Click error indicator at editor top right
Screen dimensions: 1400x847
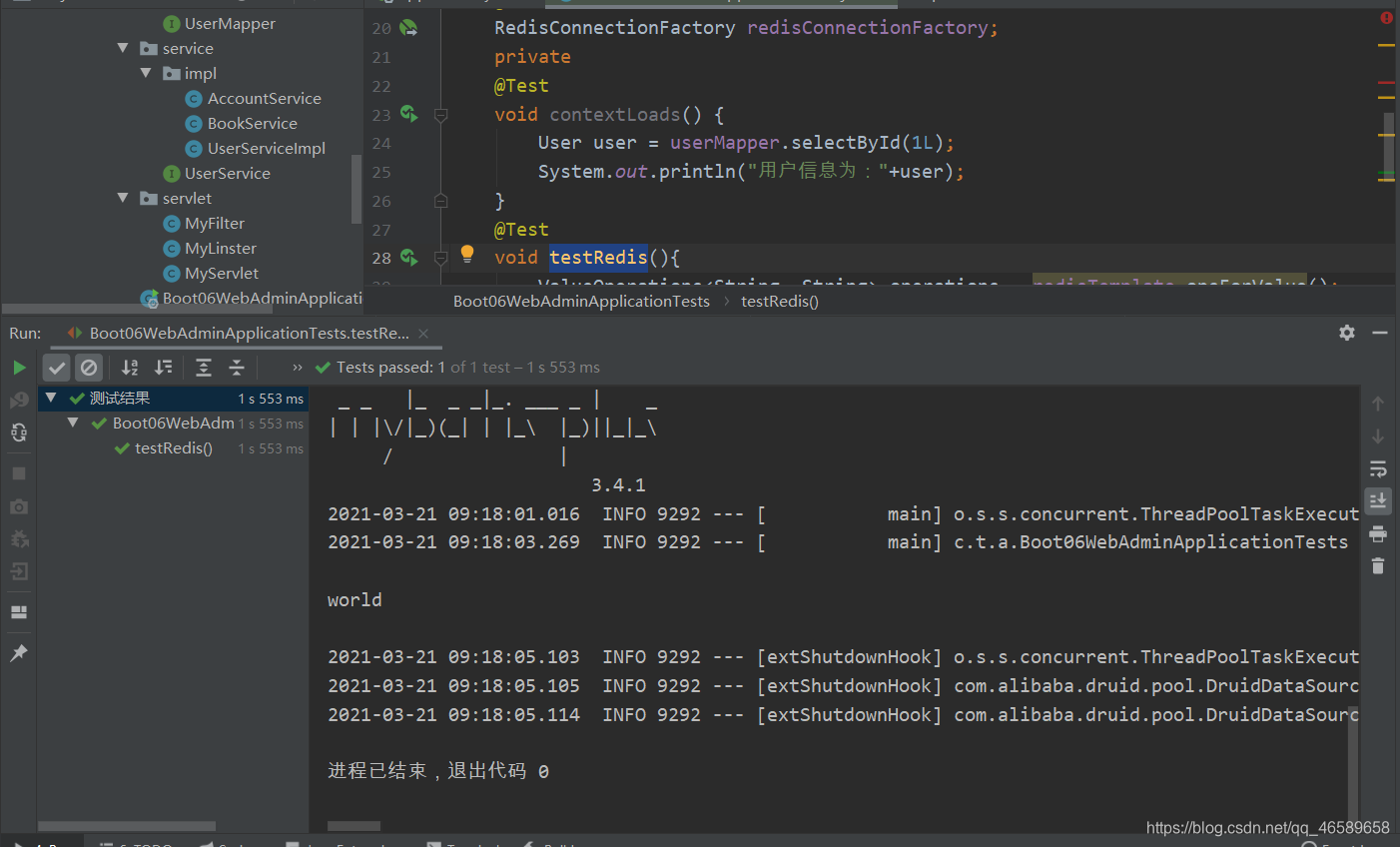[x=1387, y=17]
